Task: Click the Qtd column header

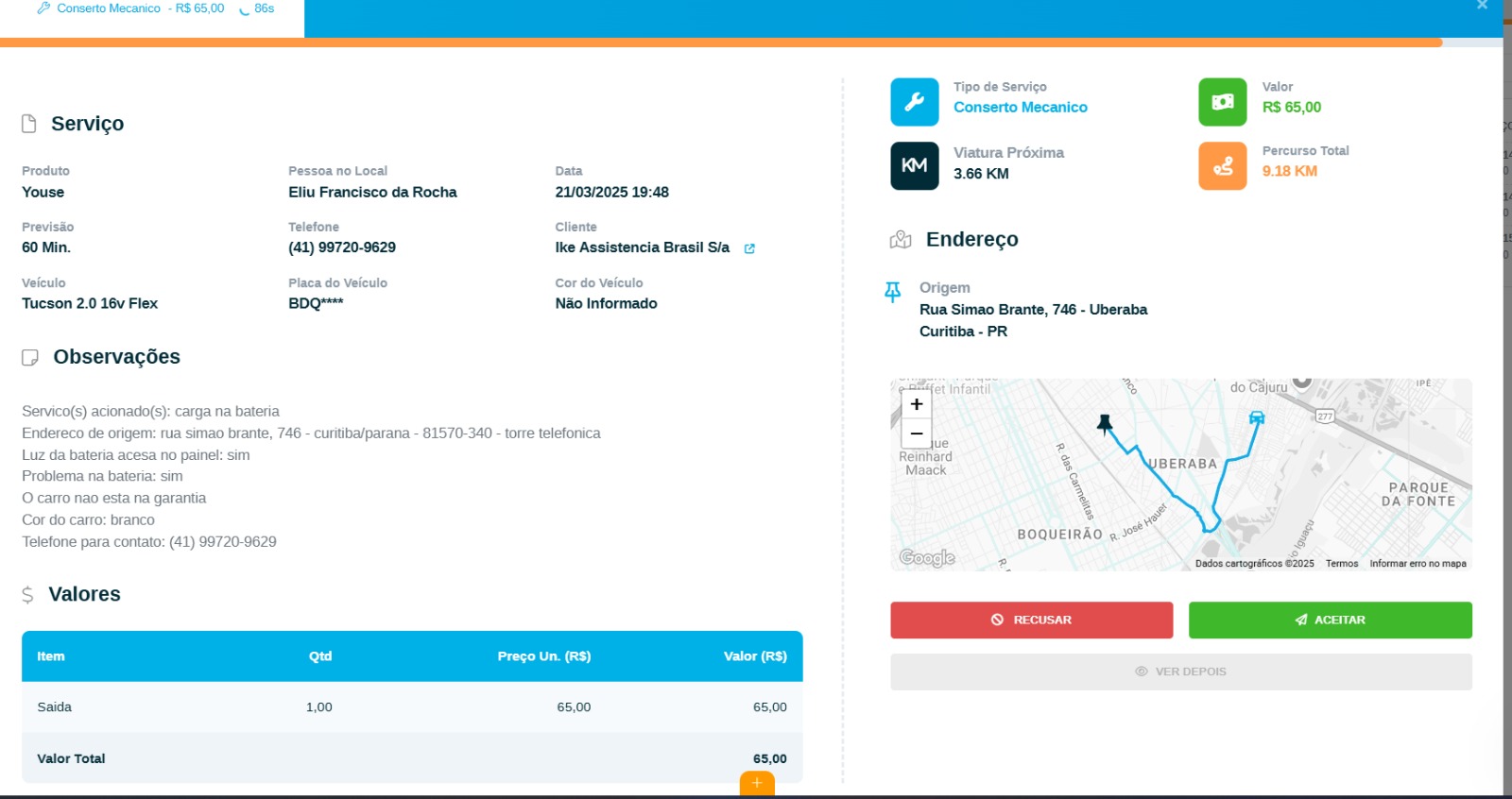Action: 320,656
